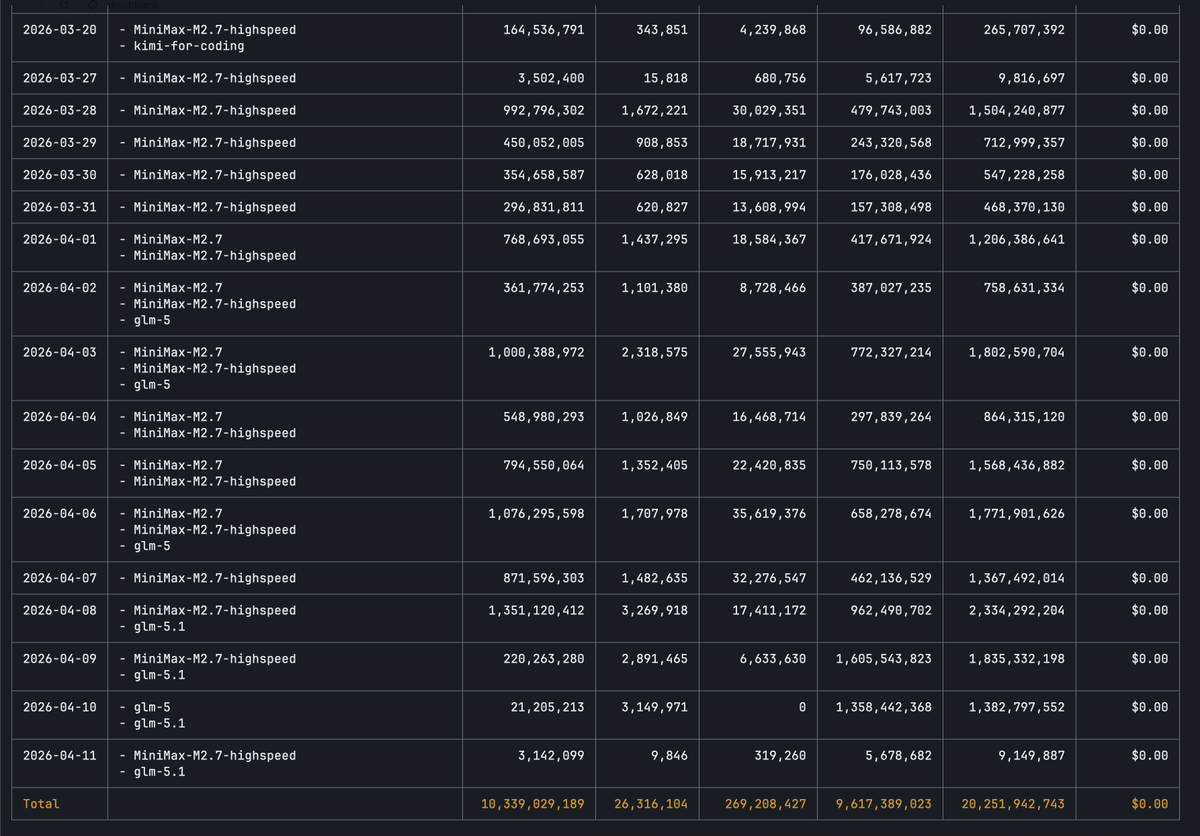The image size is (1200, 836).
Task: Select the date 2026-04-10
Action: [x=60, y=707]
